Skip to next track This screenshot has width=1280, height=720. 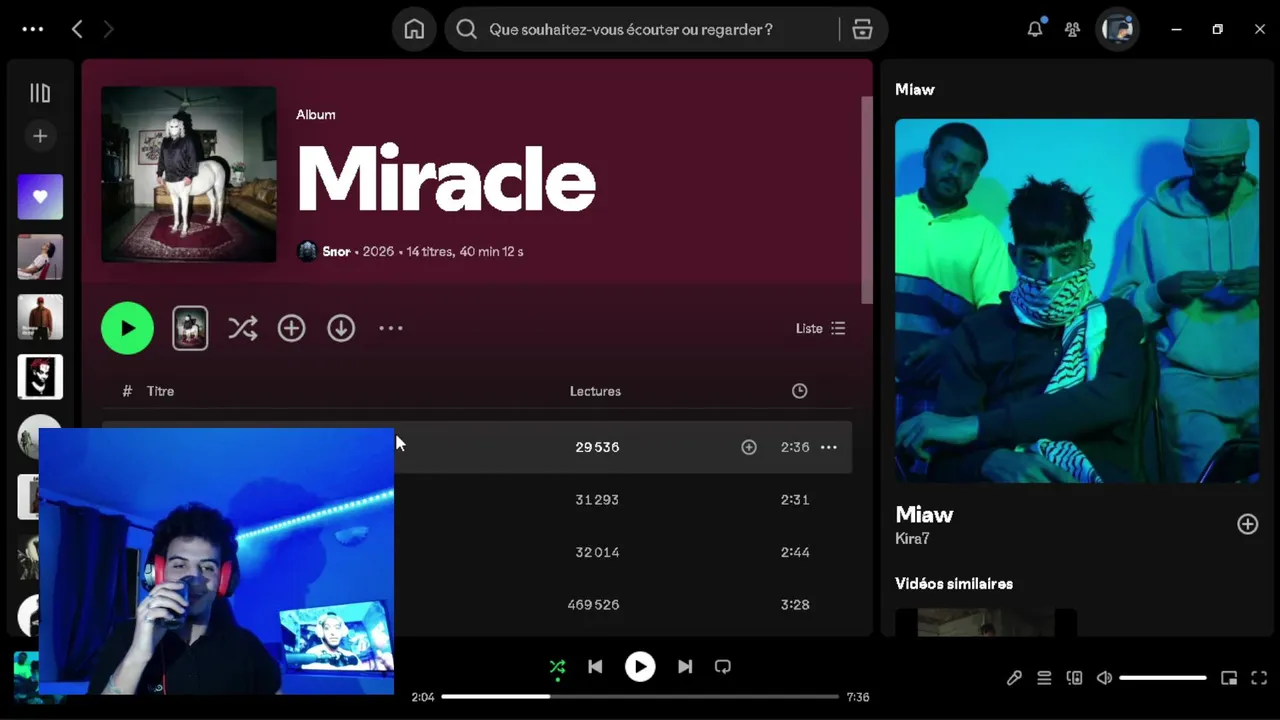(685, 667)
